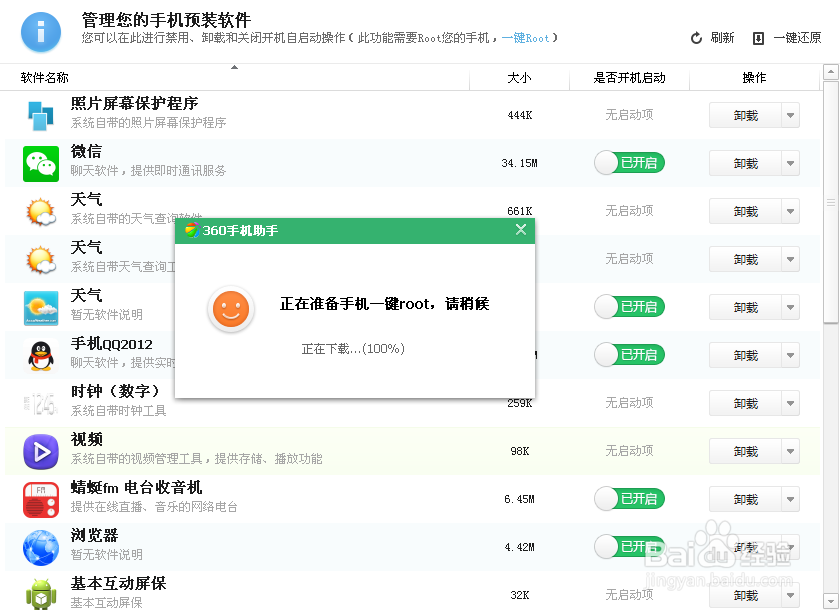Viewport: 840px width, 610px height.
Task: Open dropdown next to 照片屏幕保护程序 卸载
Action: click(x=790, y=115)
